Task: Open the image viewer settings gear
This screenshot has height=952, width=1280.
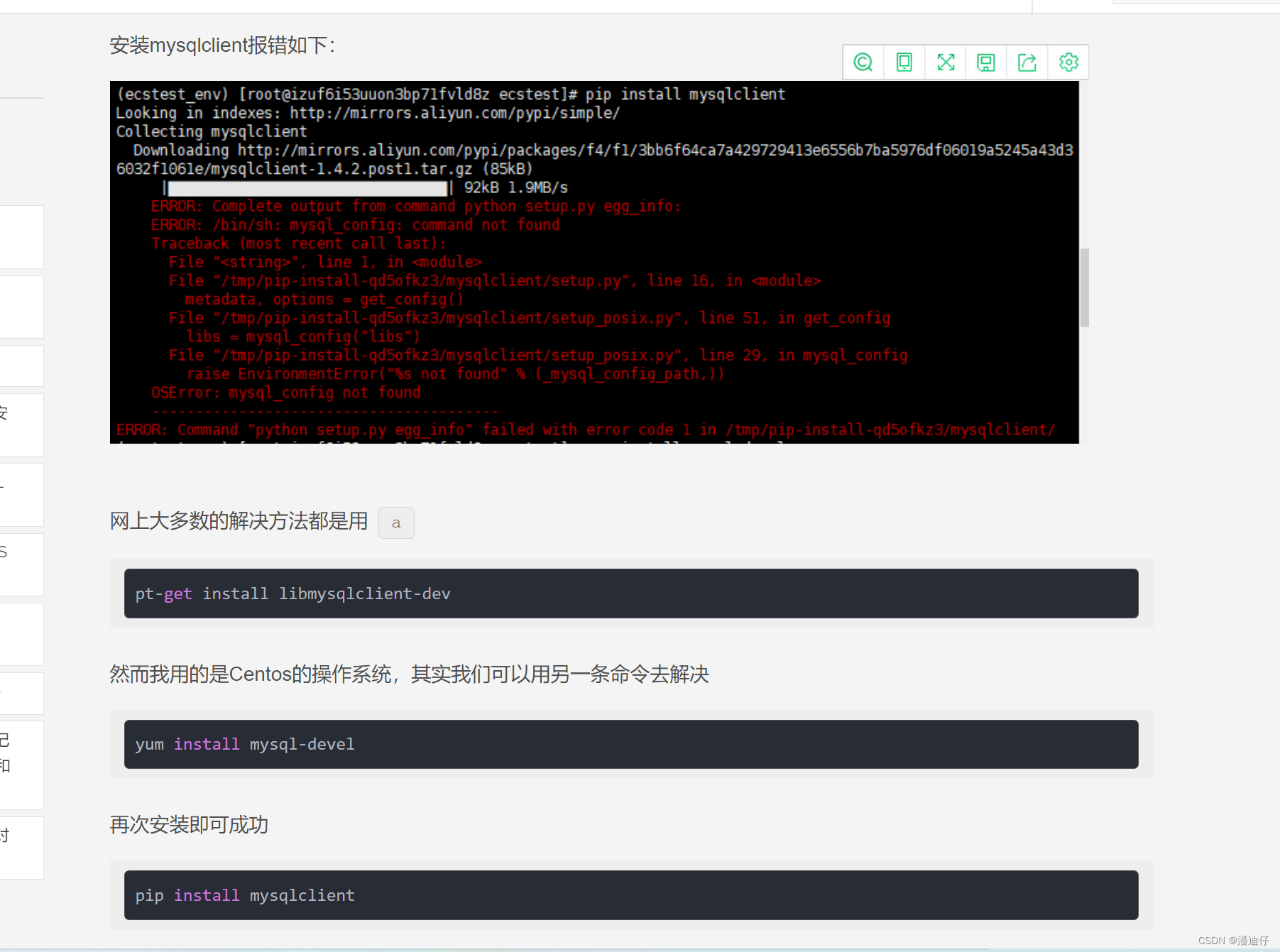Action: pos(1068,62)
